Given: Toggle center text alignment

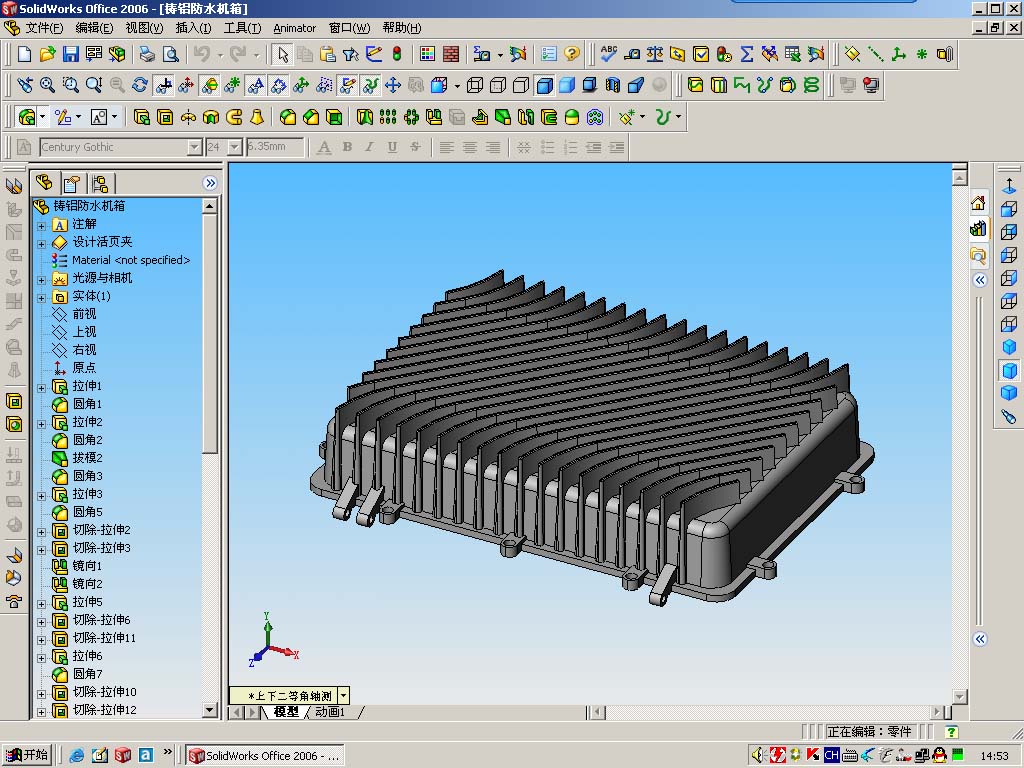Looking at the screenshot, I should pos(470,147).
